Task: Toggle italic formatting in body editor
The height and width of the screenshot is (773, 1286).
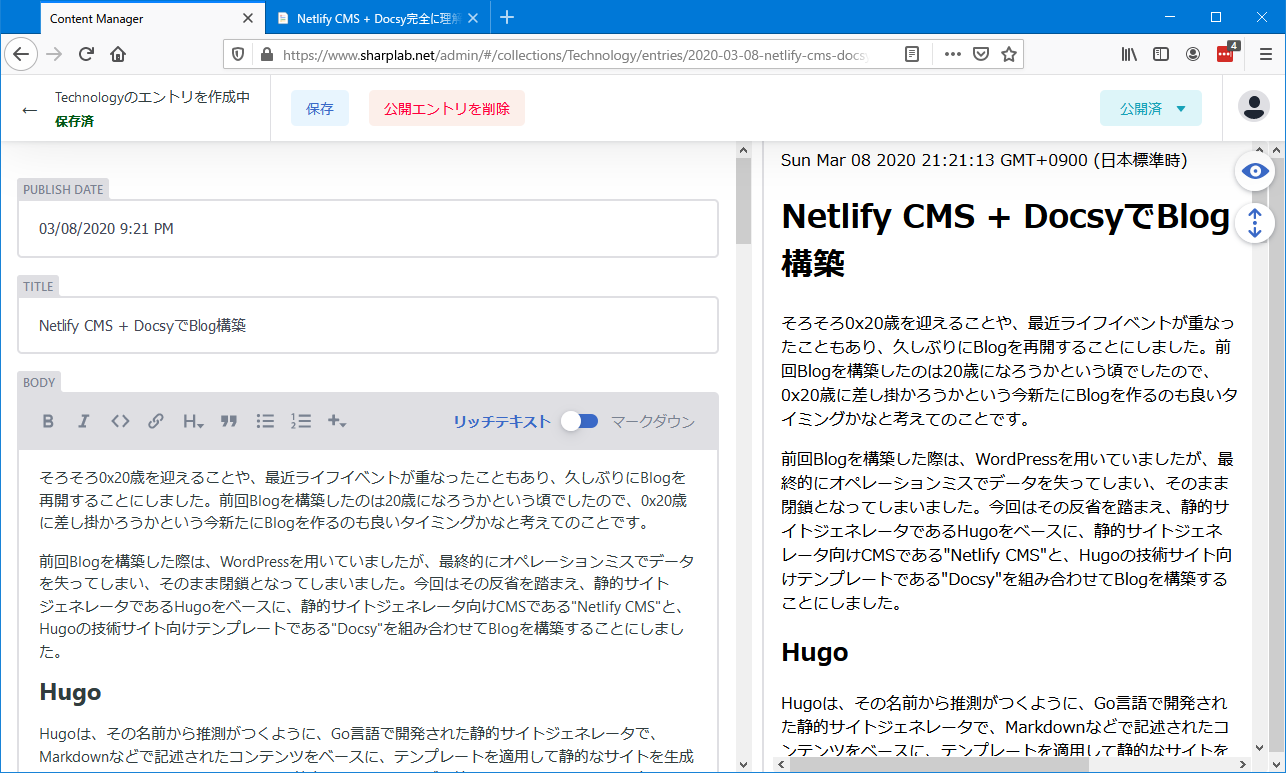Action: click(84, 421)
